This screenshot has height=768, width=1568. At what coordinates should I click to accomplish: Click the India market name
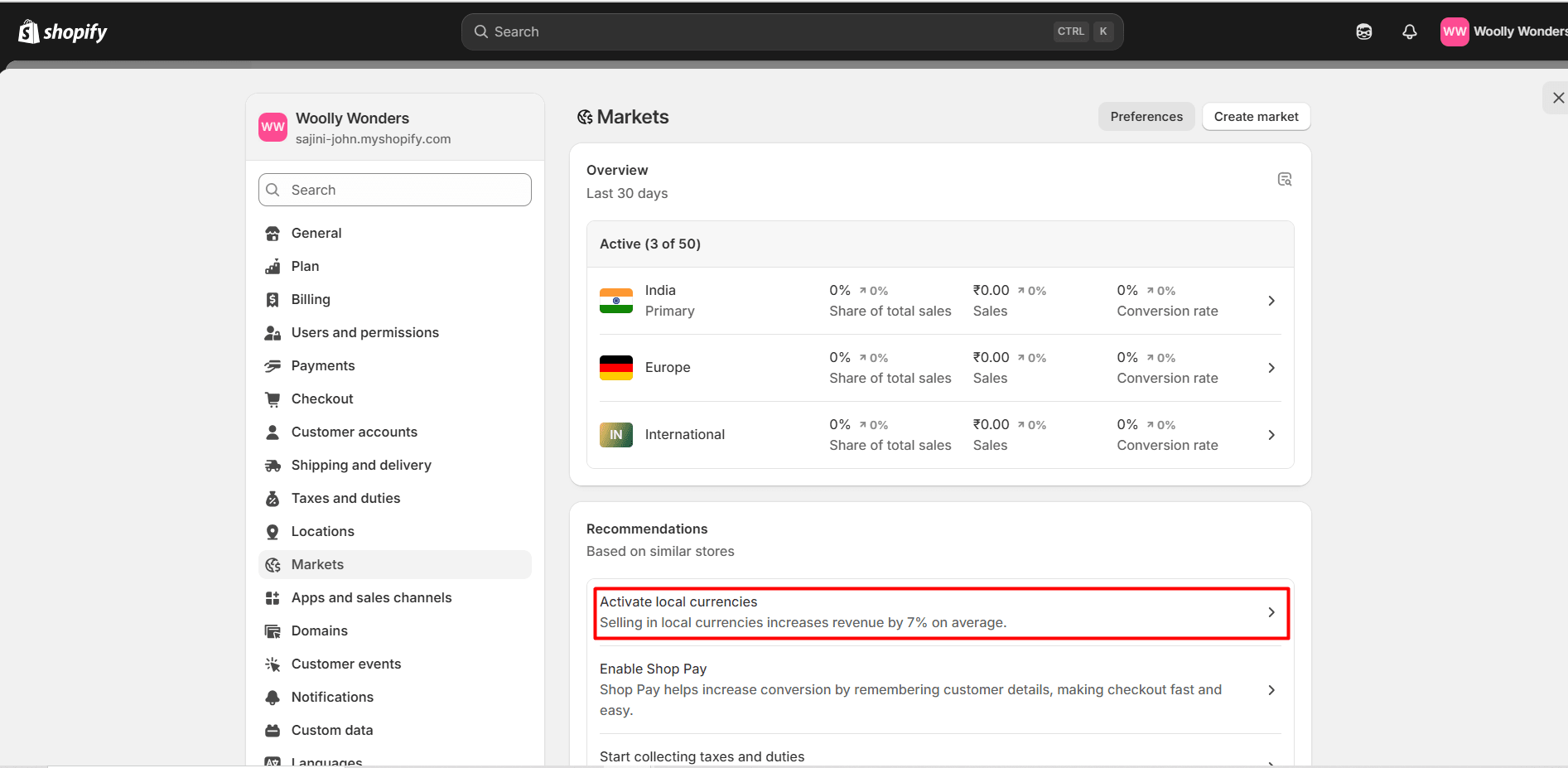tap(660, 290)
